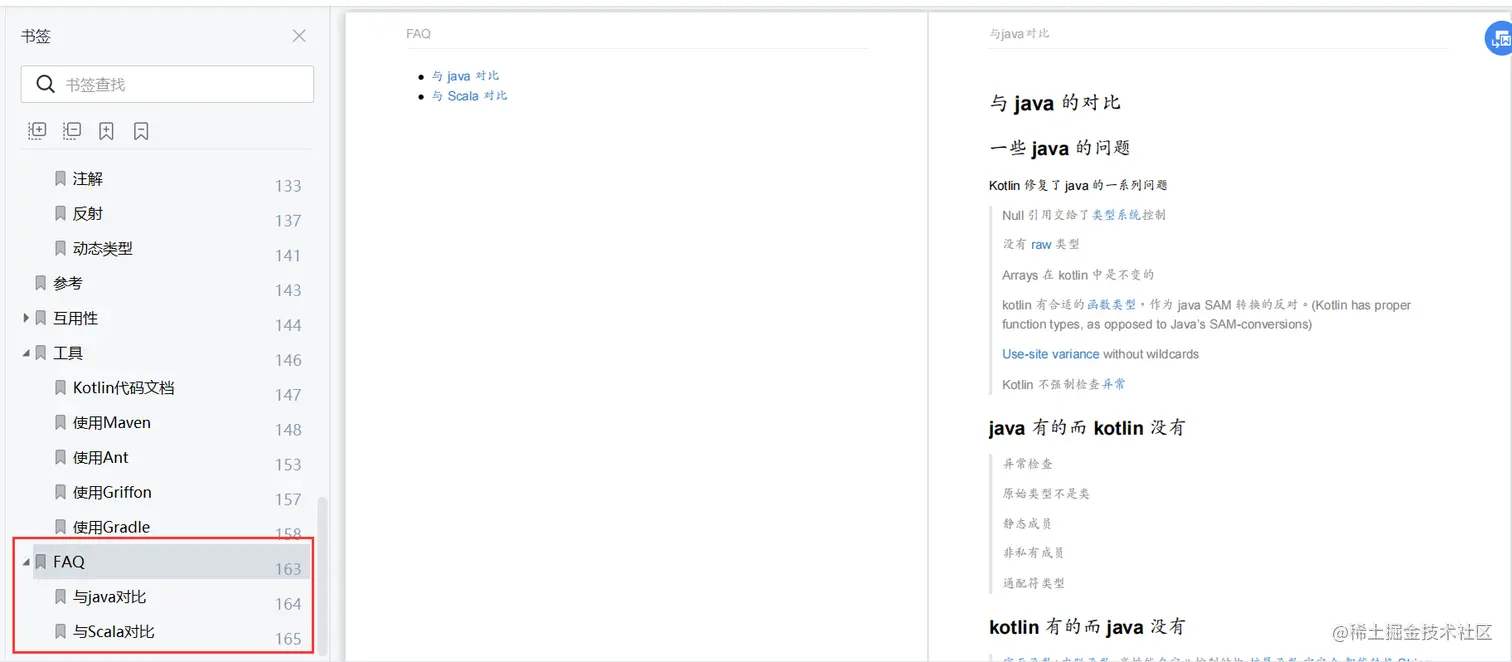Select the 工具 bookmark
The height and width of the screenshot is (662, 1512).
(x=68, y=353)
